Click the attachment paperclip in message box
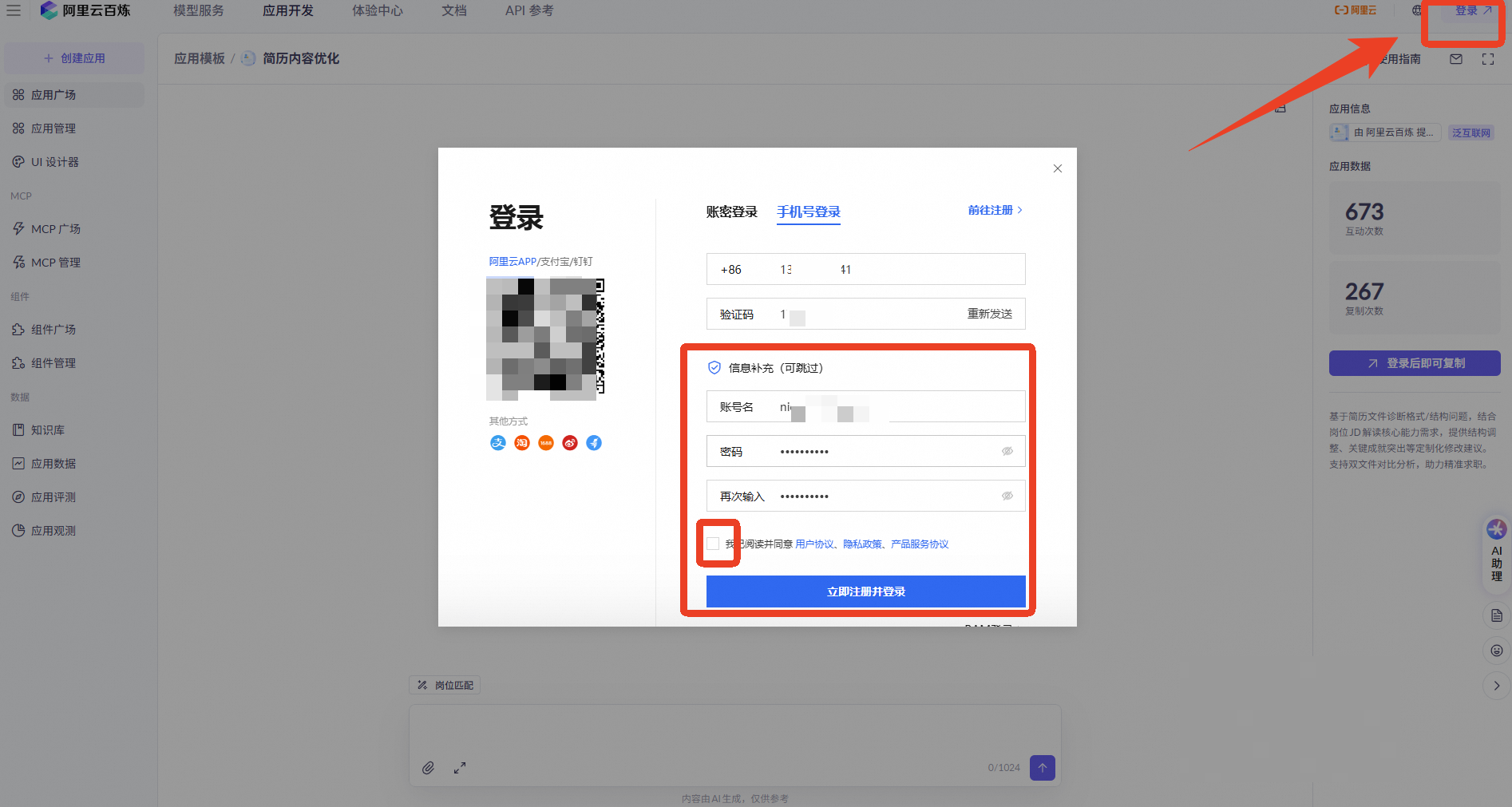1512x807 pixels. coord(428,768)
